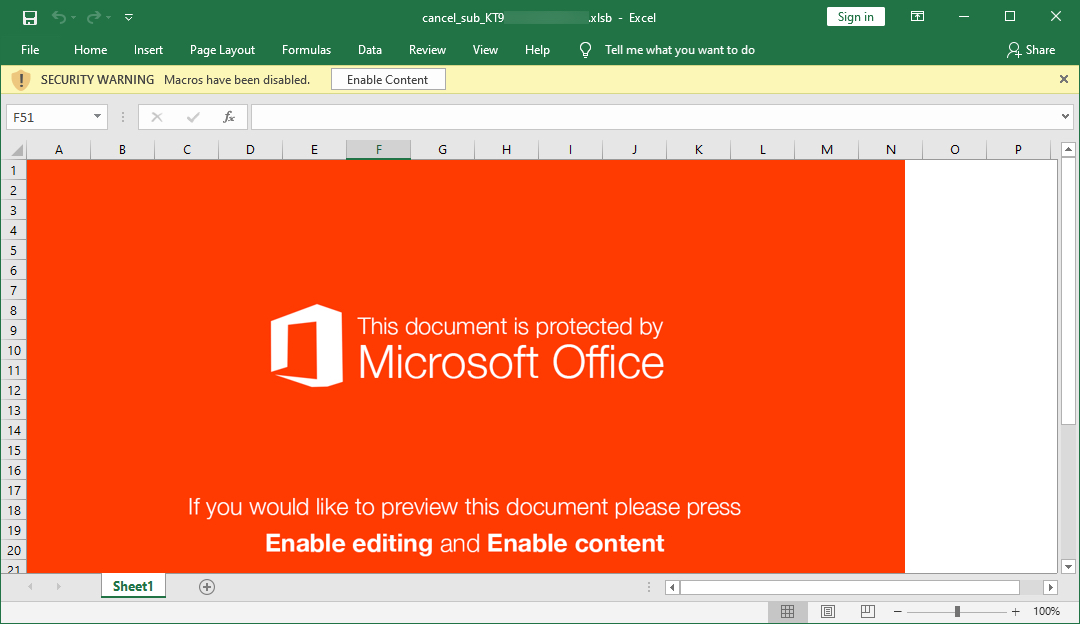Switch to Page Layout view
This screenshot has height=624, width=1080.
coord(828,611)
